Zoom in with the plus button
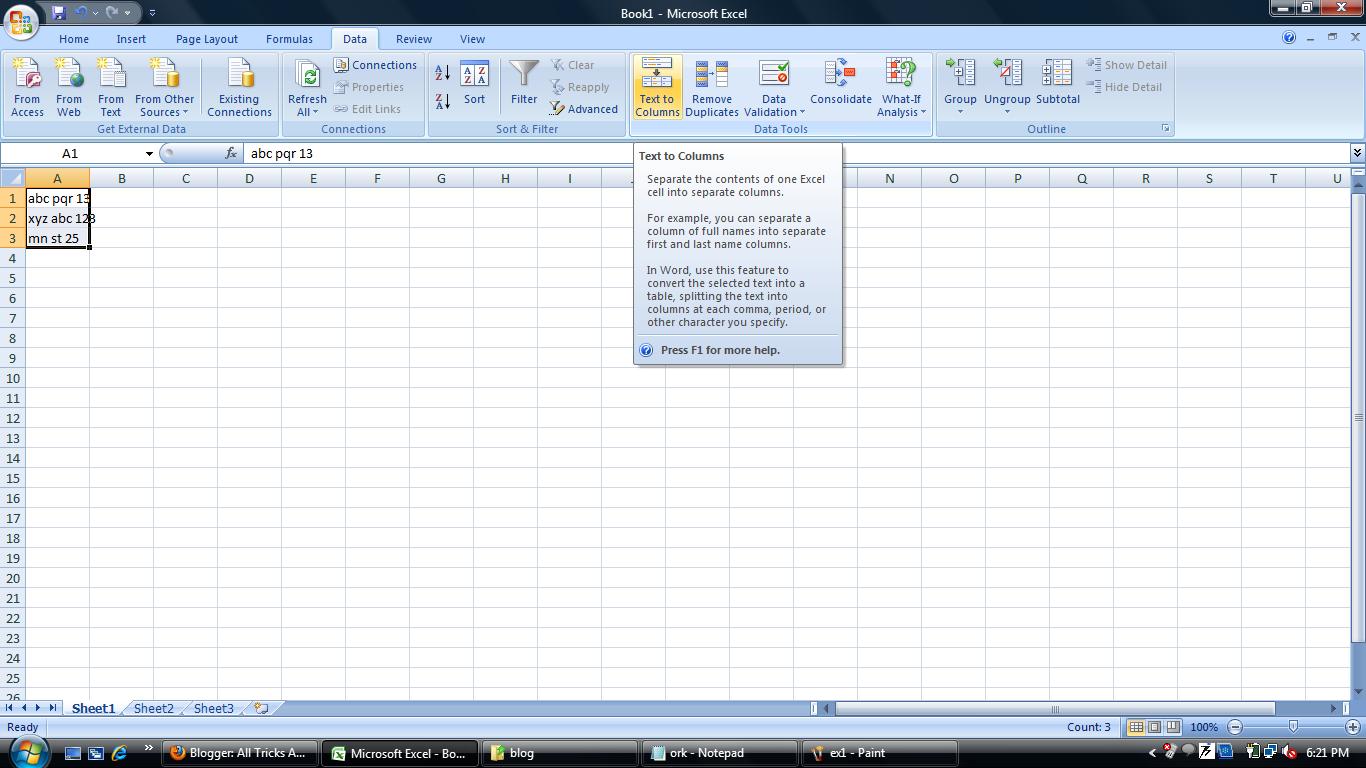Image resolution: width=1366 pixels, height=768 pixels. pyautogui.click(x=1352, y=727)
